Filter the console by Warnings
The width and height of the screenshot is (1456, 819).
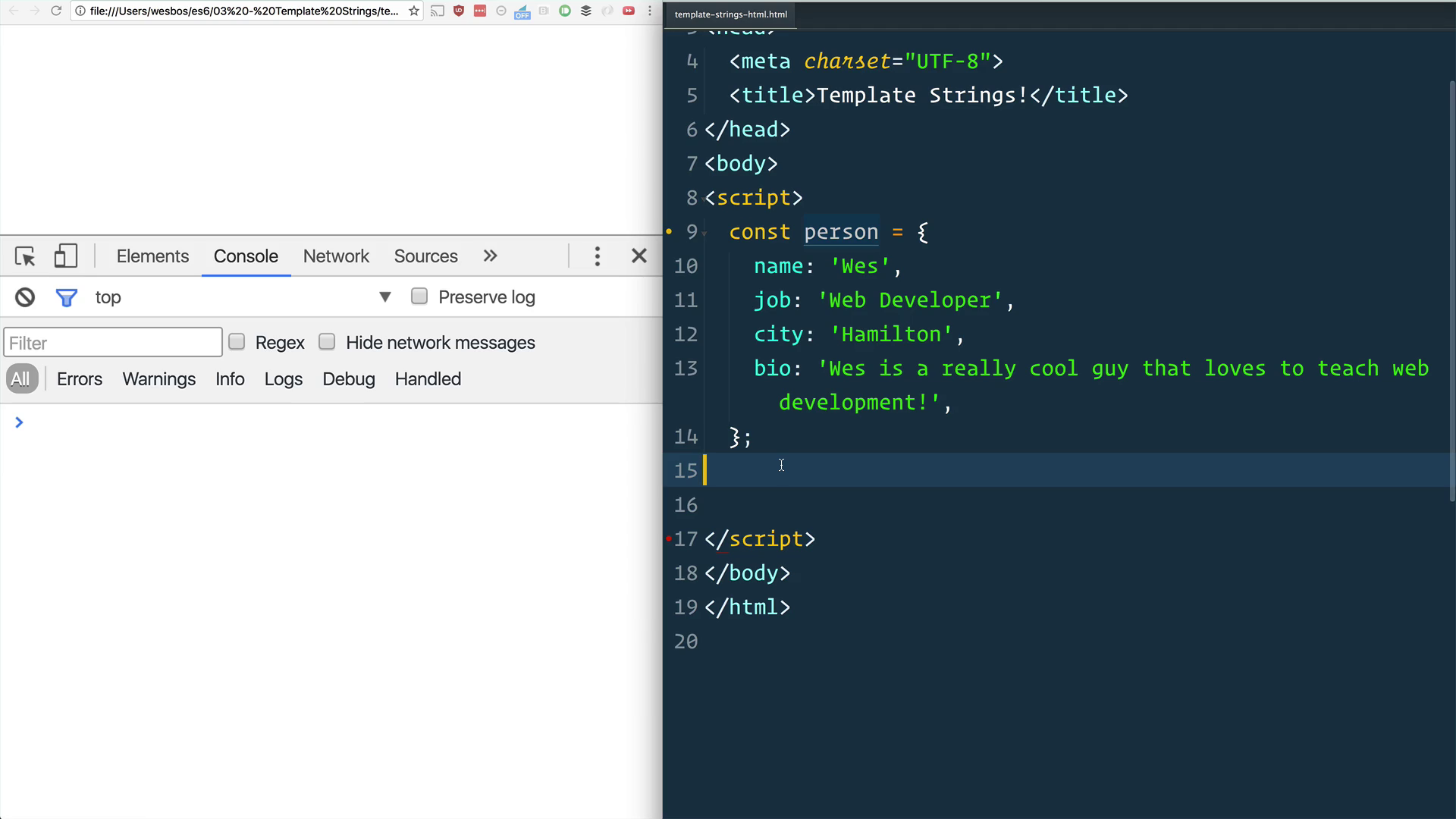coord(159,379)
